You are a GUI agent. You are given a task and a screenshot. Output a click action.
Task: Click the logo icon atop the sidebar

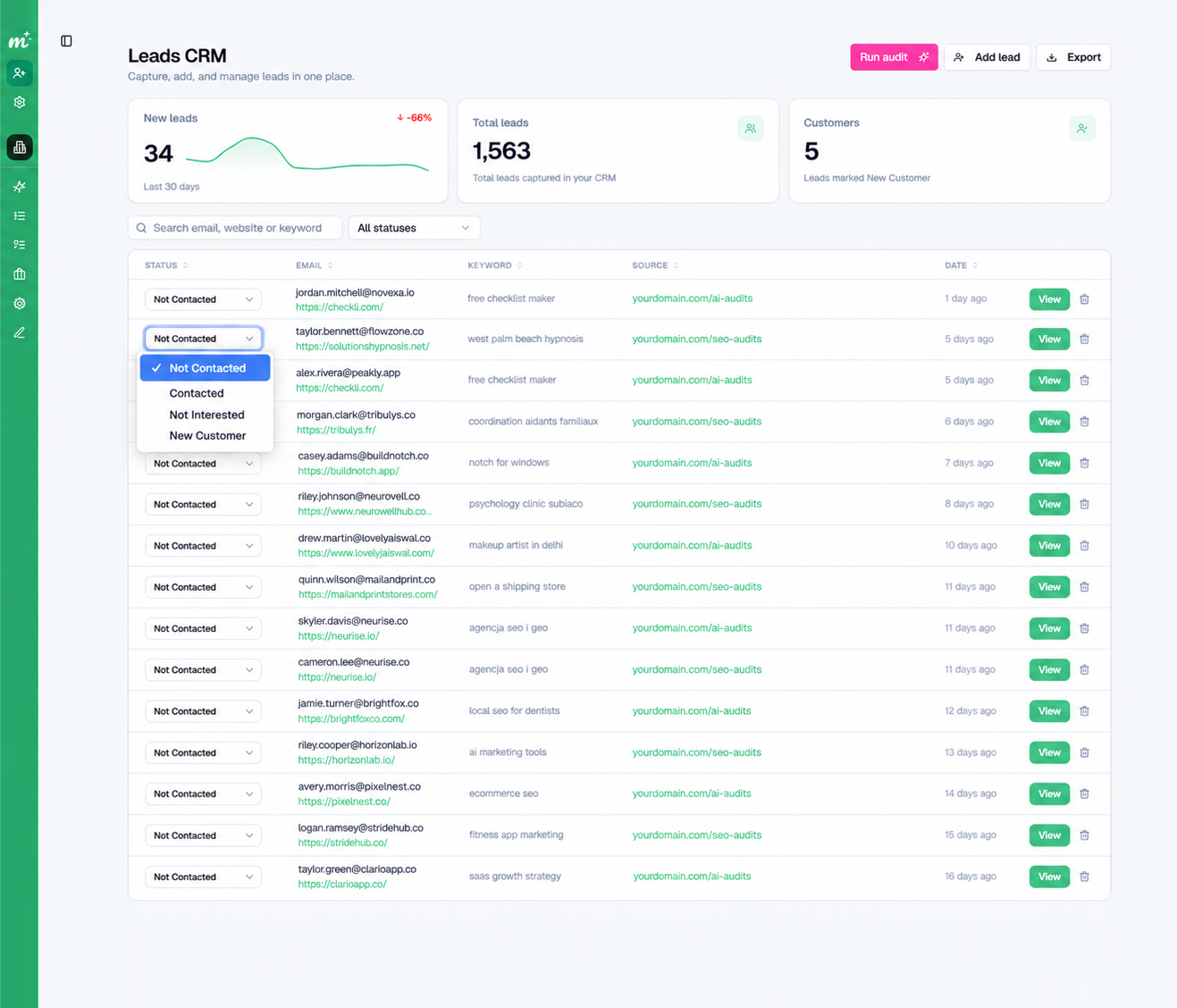[x=20, y=40]
